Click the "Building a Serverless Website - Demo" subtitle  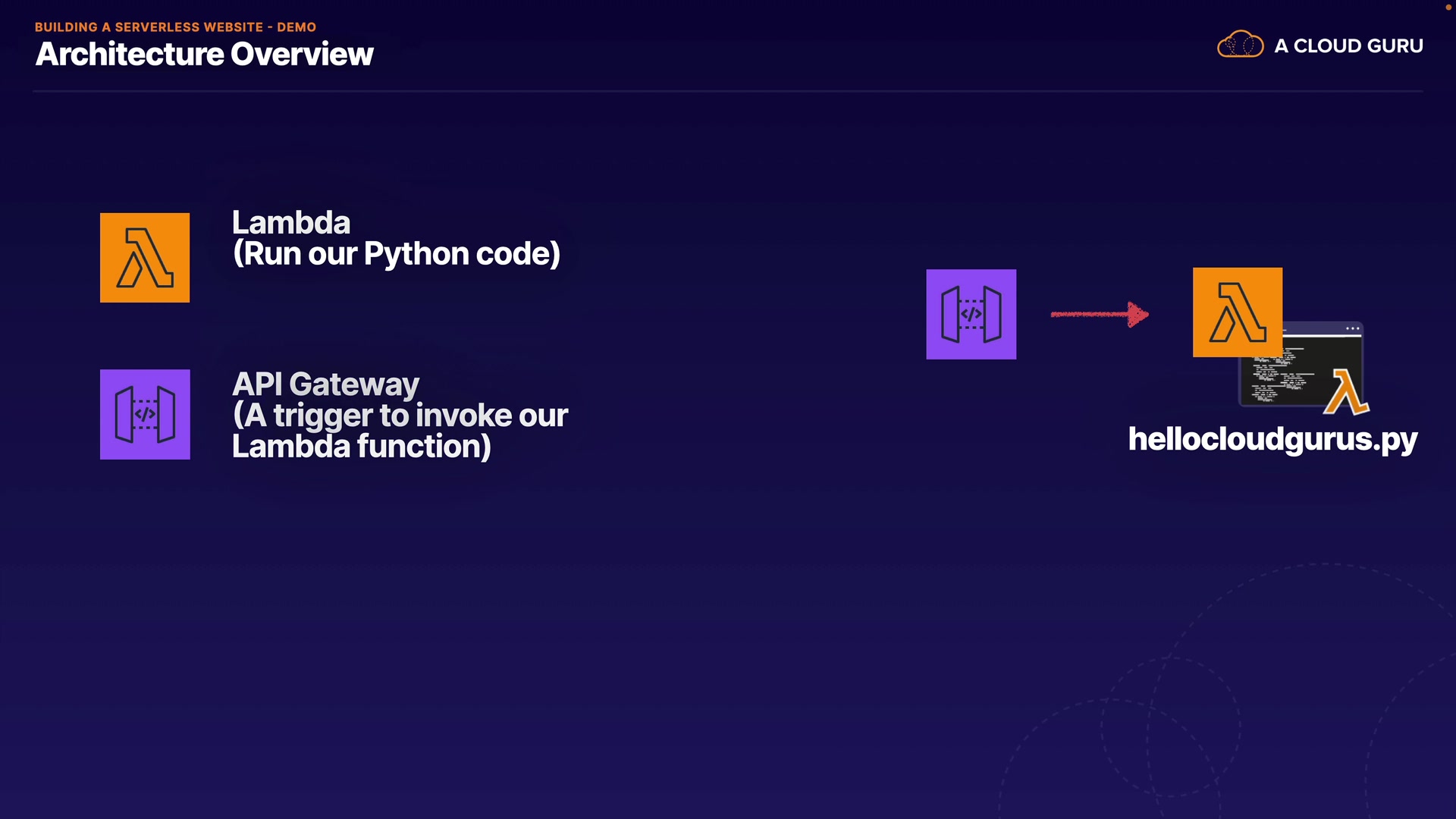pyautogui.click(x=175, y=27)
